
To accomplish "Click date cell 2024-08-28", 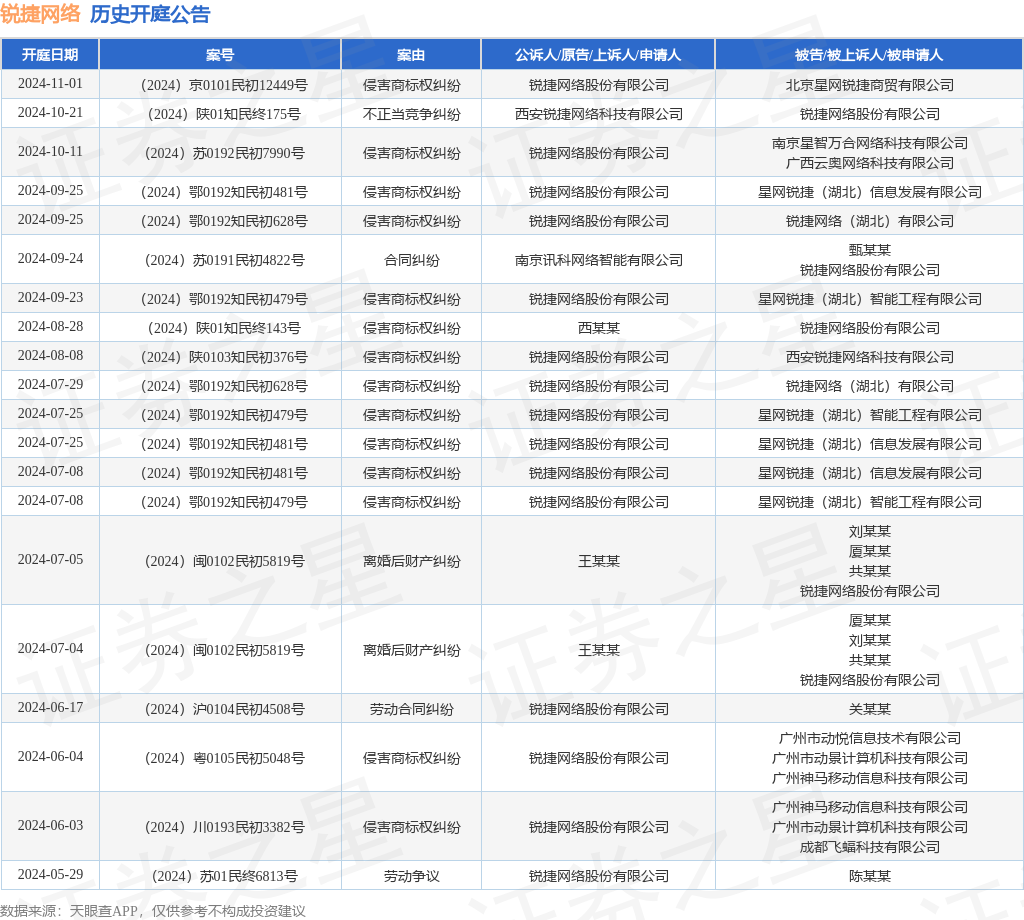I will [x=50, y=326].
